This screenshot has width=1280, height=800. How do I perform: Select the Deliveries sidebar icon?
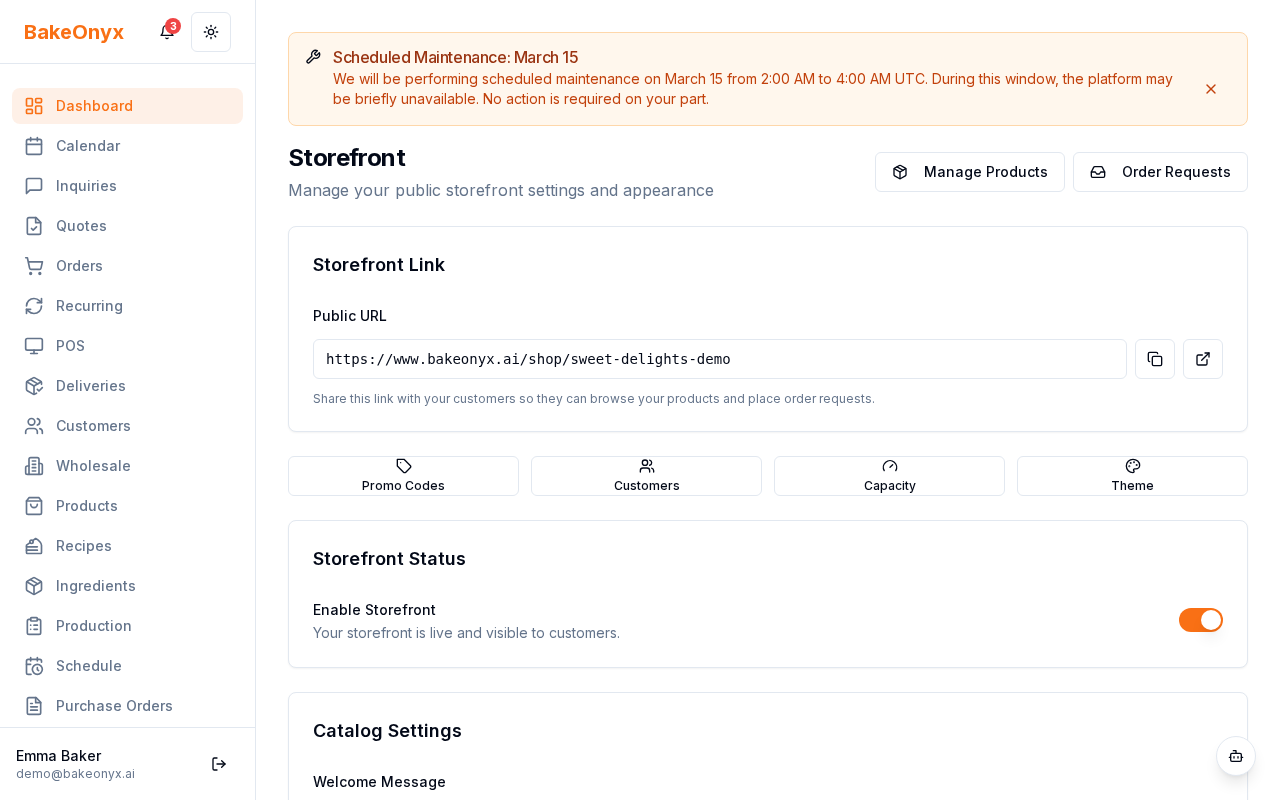[x=34, y=386]
